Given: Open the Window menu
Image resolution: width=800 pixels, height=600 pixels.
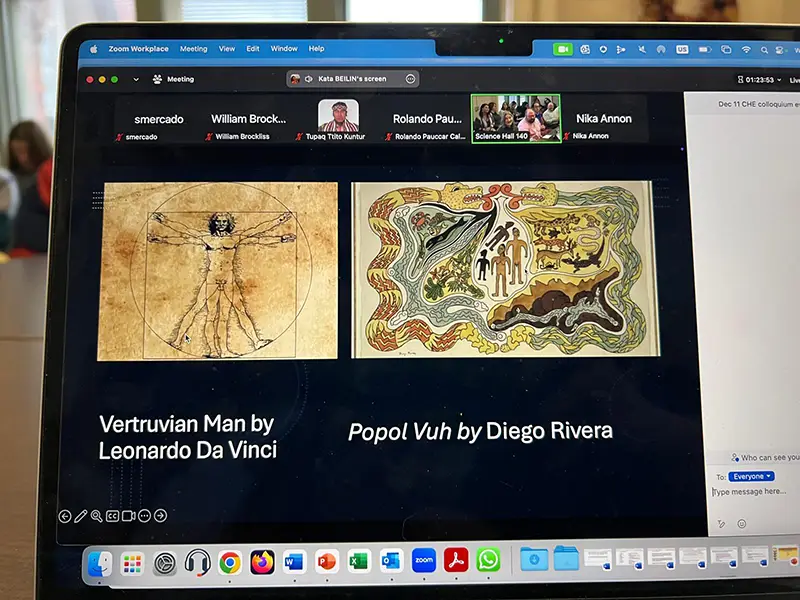Looking at the screenshot, I should pos(284,48).
